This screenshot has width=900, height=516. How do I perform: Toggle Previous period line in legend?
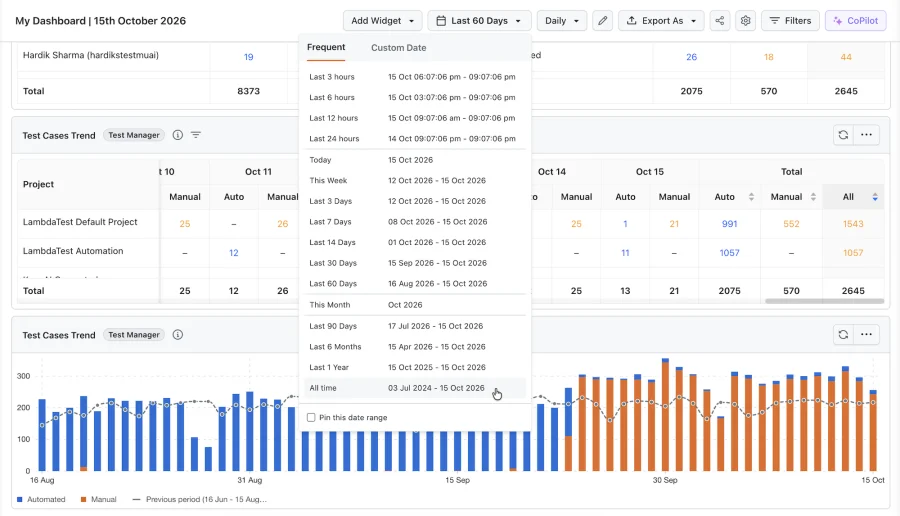click(200, 499)
